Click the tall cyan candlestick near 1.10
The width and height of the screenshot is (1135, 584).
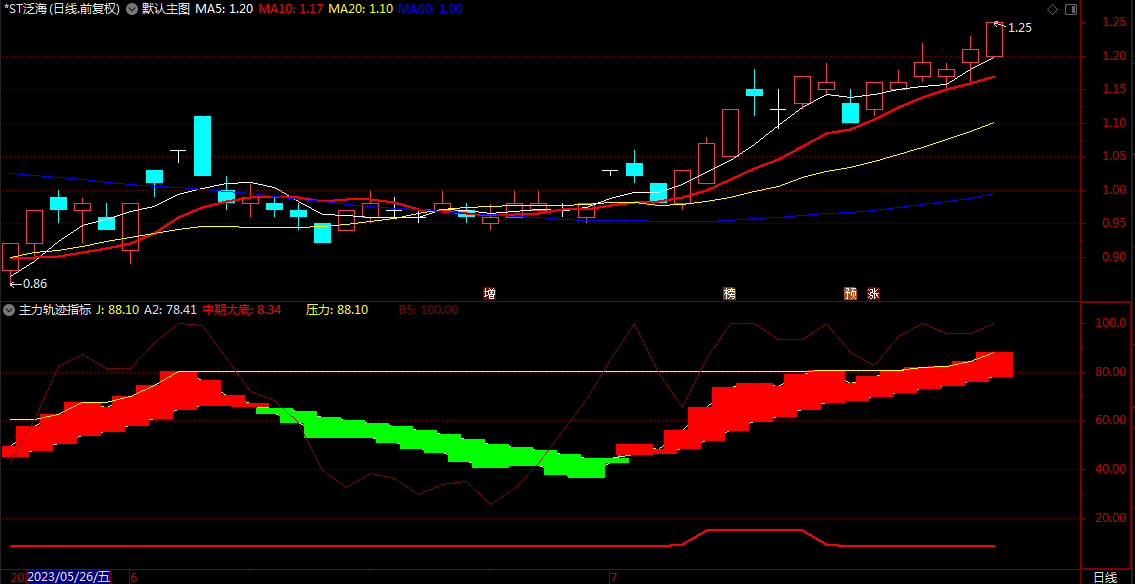(202, 145)
